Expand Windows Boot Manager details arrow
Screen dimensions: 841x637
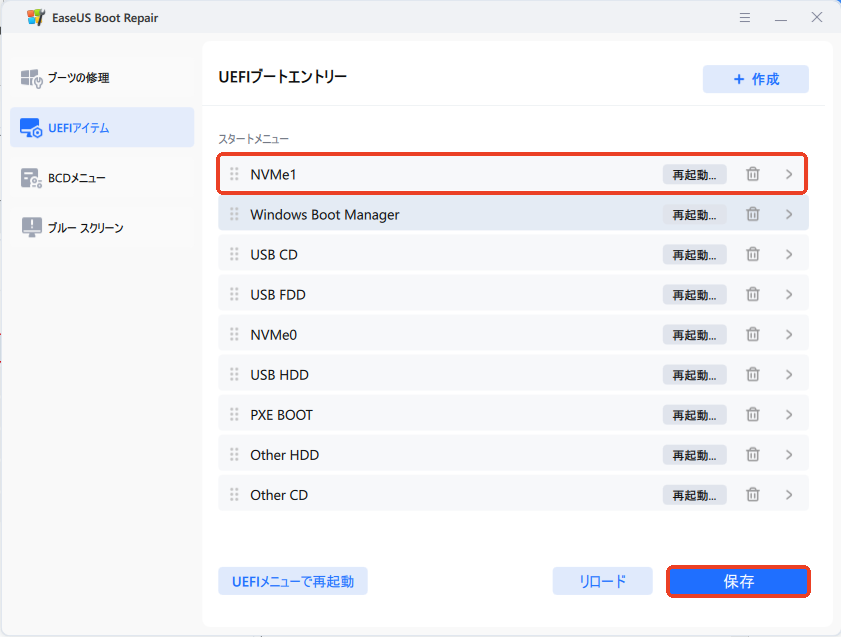[x=789, y=214]
